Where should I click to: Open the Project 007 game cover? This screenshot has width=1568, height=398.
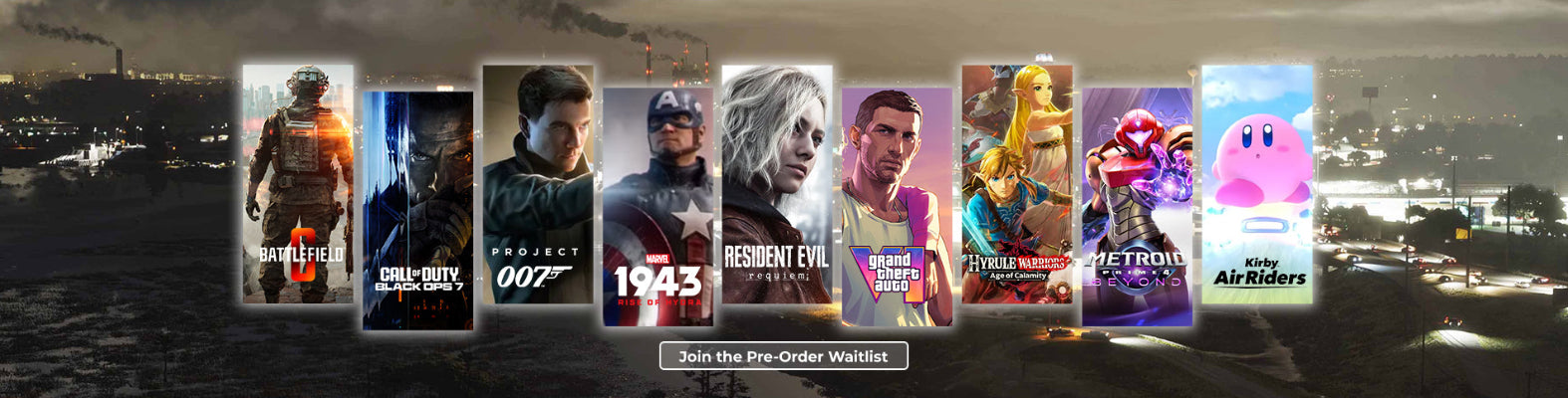coord(538,184)
